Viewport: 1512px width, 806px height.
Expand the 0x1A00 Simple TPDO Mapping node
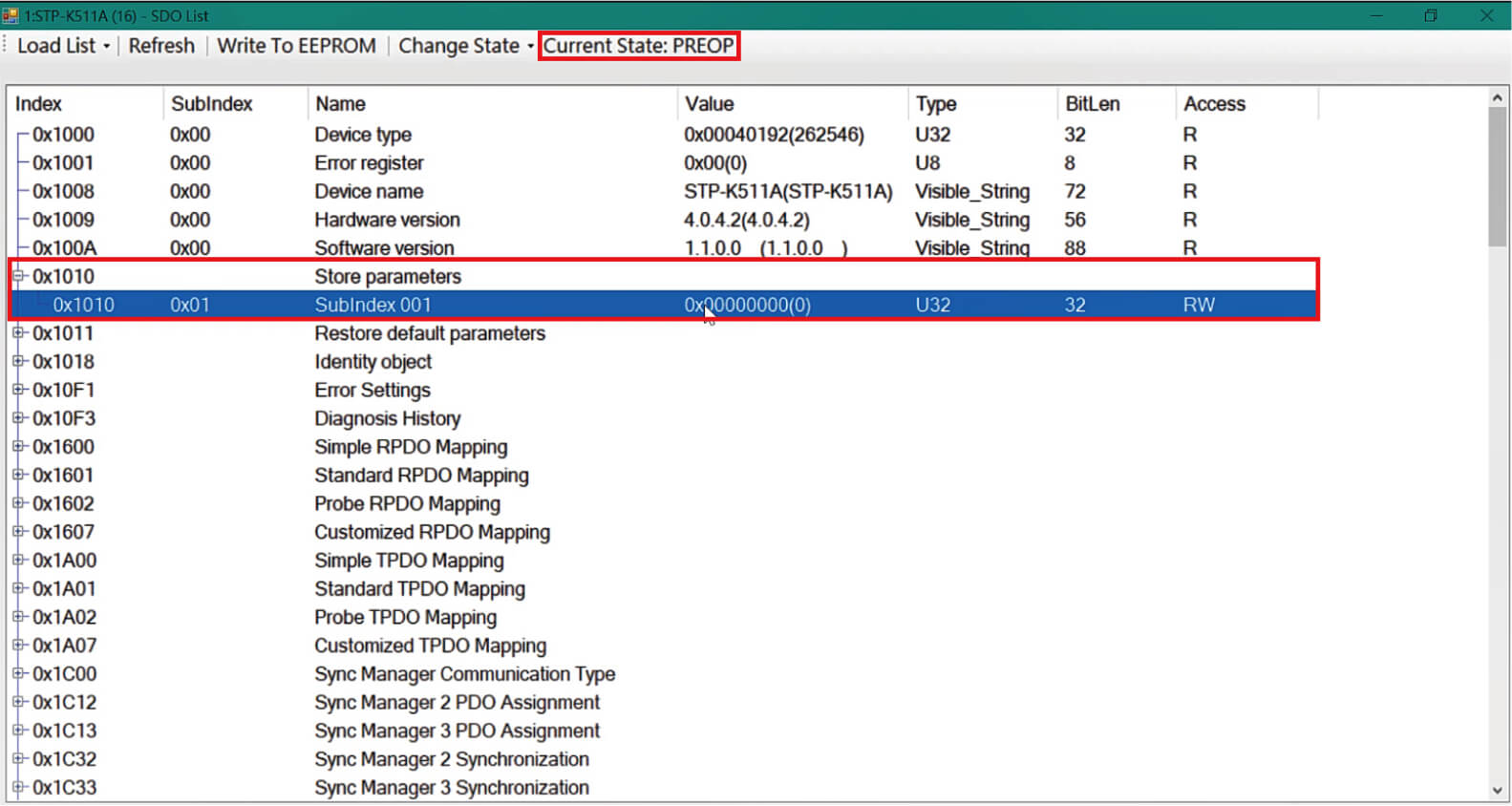tap(17, 560)
